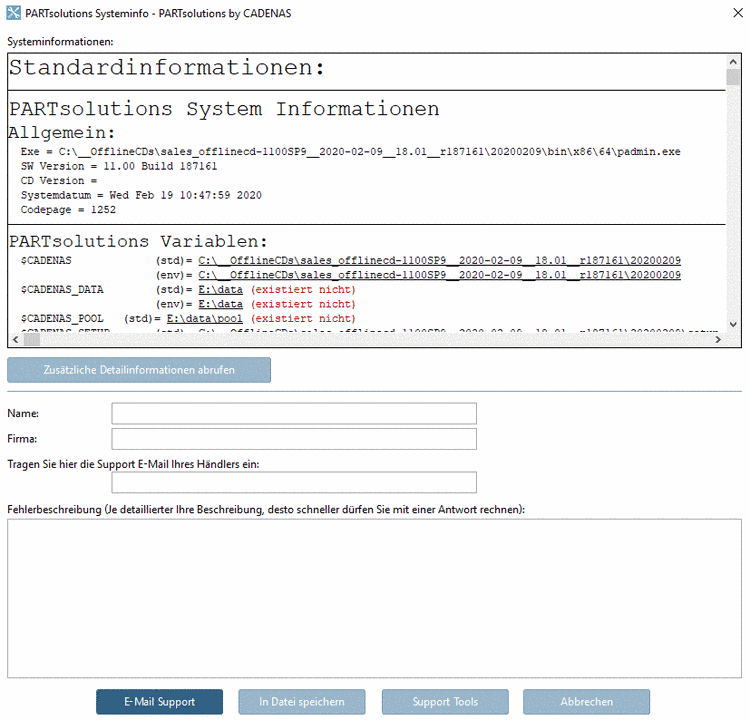750x720 pixels.
Task: Focus the Firma input field
Action: [294, 439]
